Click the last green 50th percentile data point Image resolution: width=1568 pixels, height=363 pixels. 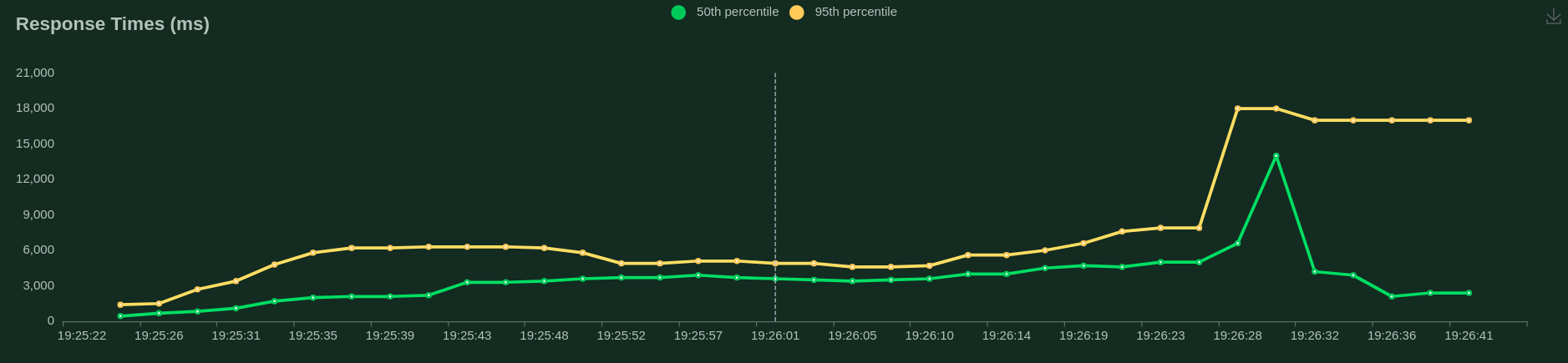pyautogui.click(x=1469, y=293)
